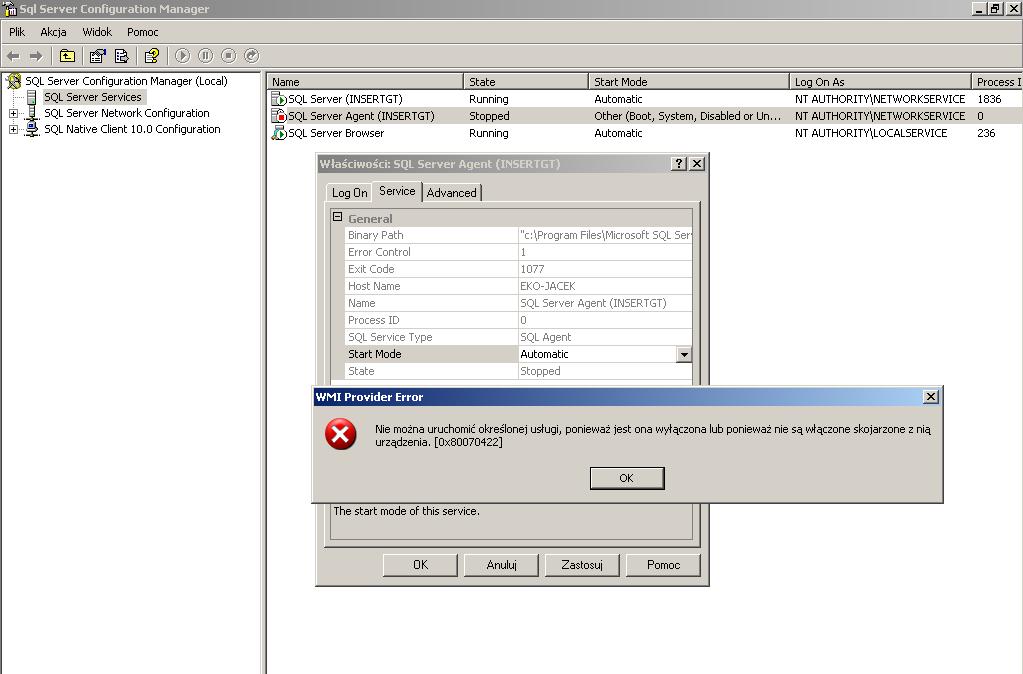
Task: Open the Akcja menu
Action: (53, 32)
